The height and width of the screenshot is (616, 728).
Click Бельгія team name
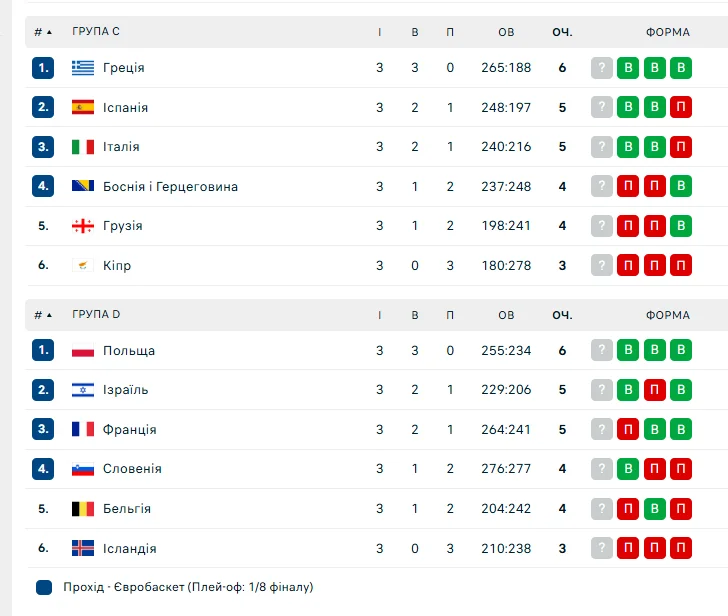(x=127, y=509)
